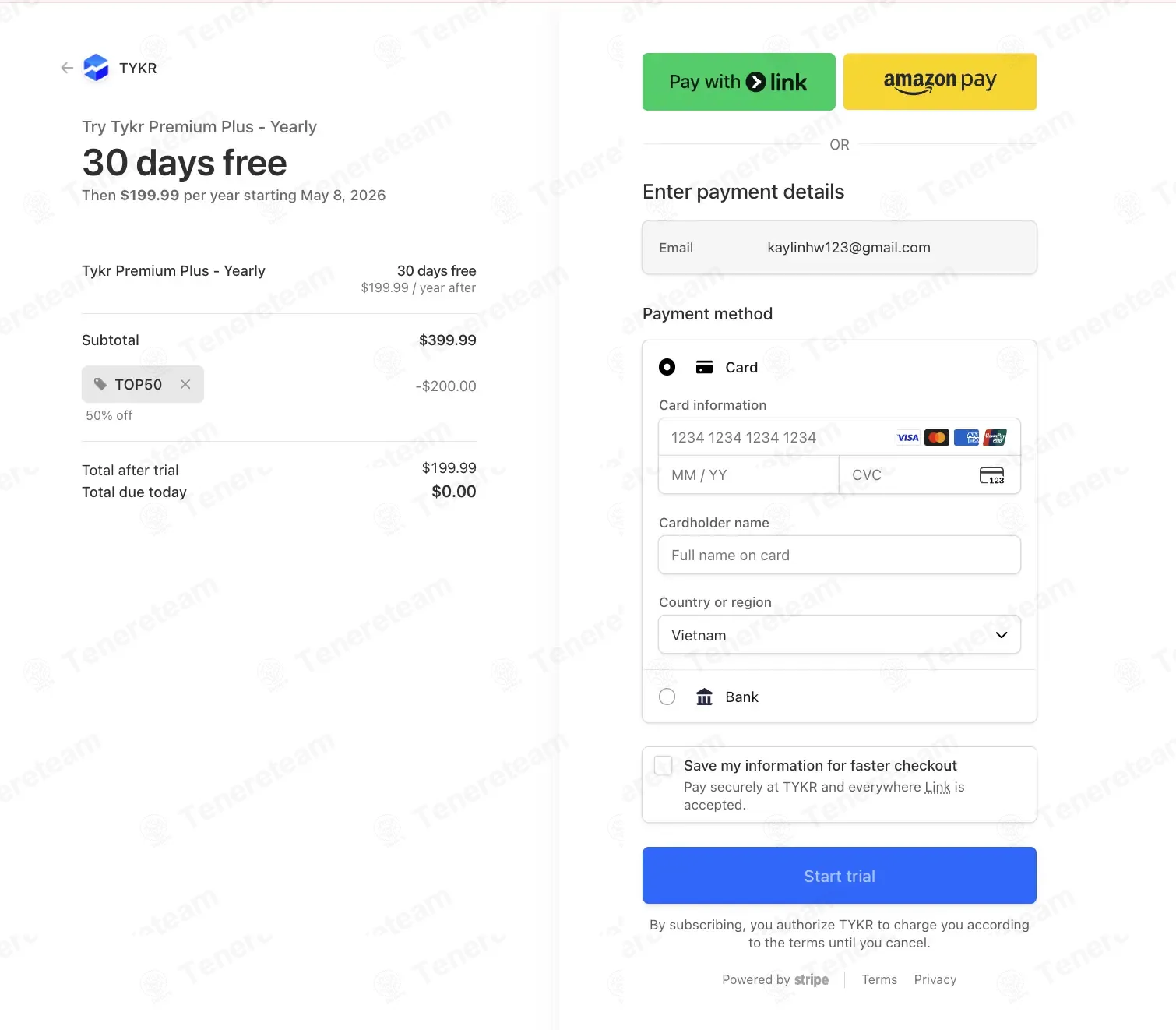The height and width of the screenshot is (1030, 1176).
Task: Click the Mastercard brand icon
Action: [x=937, y=438]
